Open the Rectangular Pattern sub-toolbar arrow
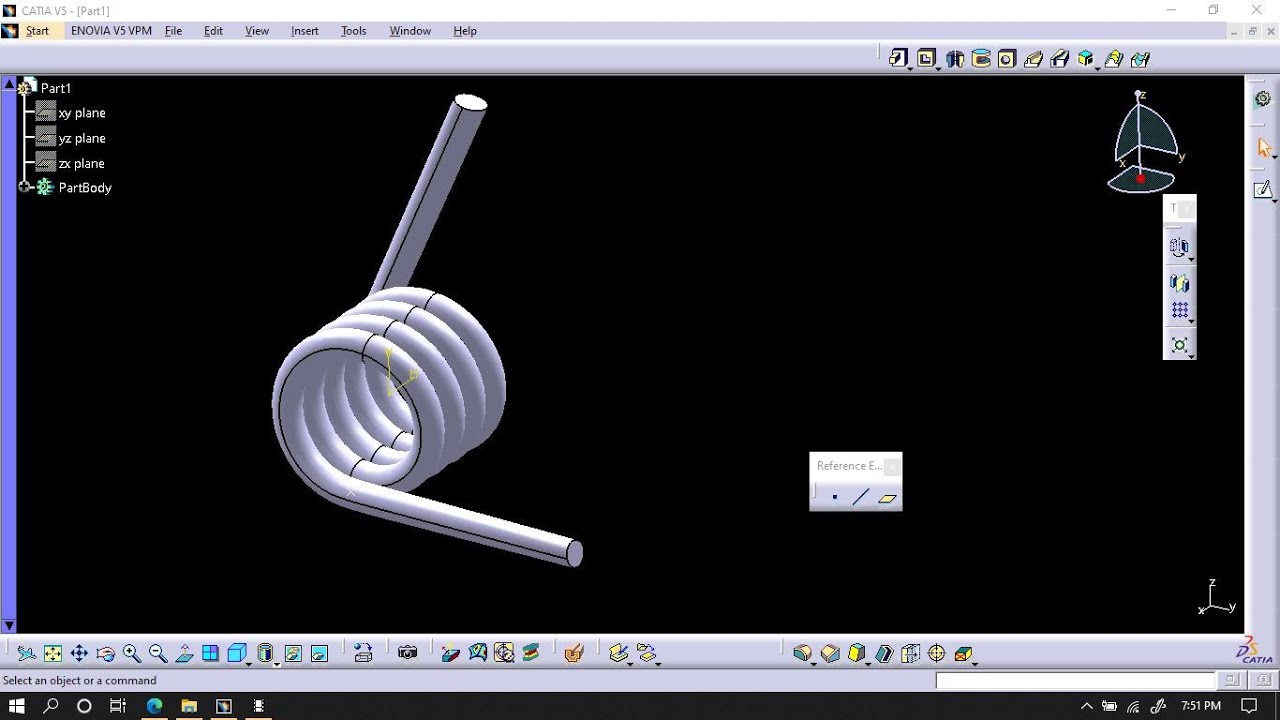1280x720 pixels. click(1191, 322)
